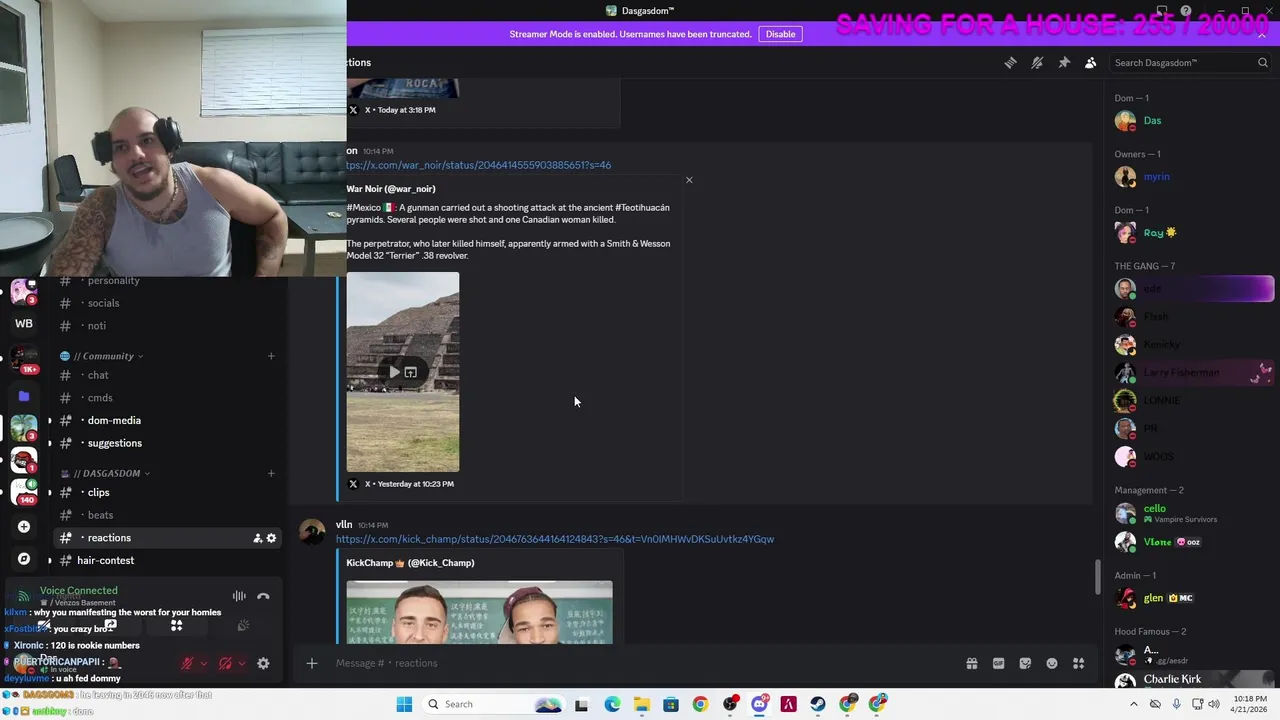
Task: Add channel to Community category
Action: 271,356
